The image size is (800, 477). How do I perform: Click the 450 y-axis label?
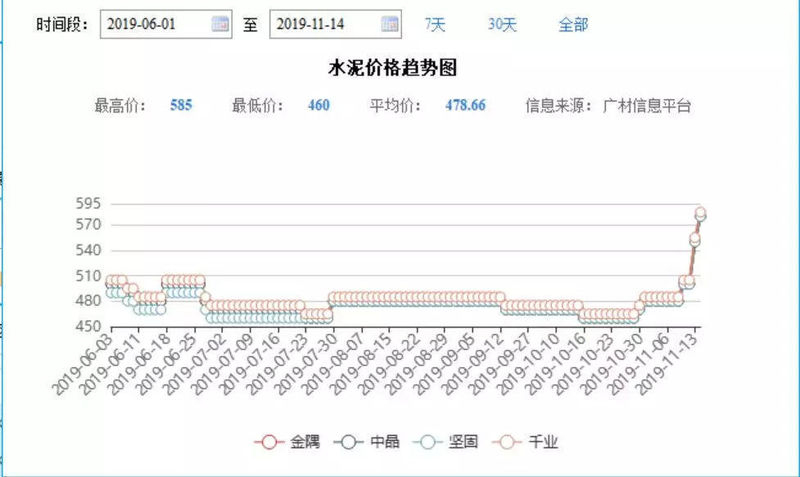pyautogui.click(x=88, y=326)
